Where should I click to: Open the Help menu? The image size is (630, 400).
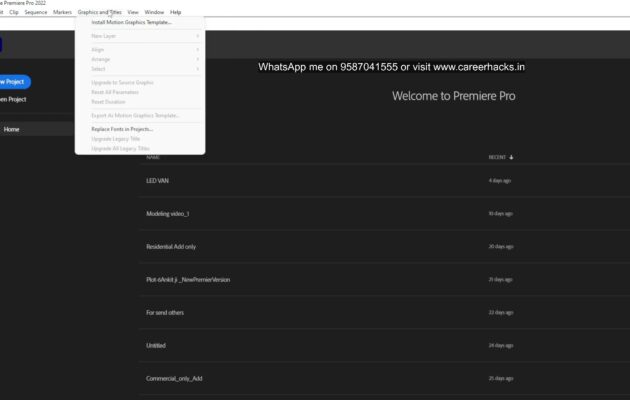[x=176, y=12]
